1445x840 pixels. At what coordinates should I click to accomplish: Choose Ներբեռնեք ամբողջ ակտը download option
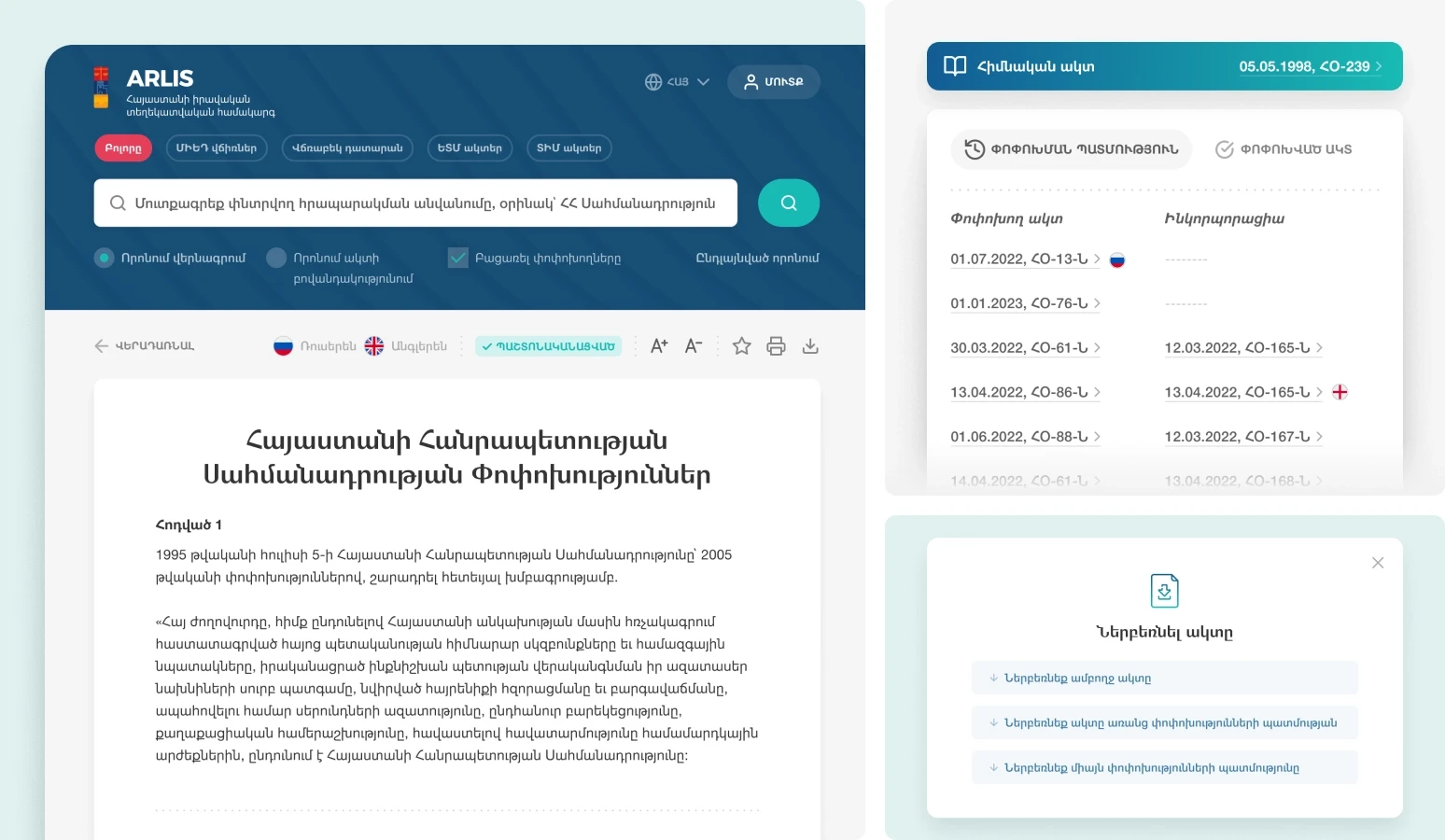click(1165, 678)
